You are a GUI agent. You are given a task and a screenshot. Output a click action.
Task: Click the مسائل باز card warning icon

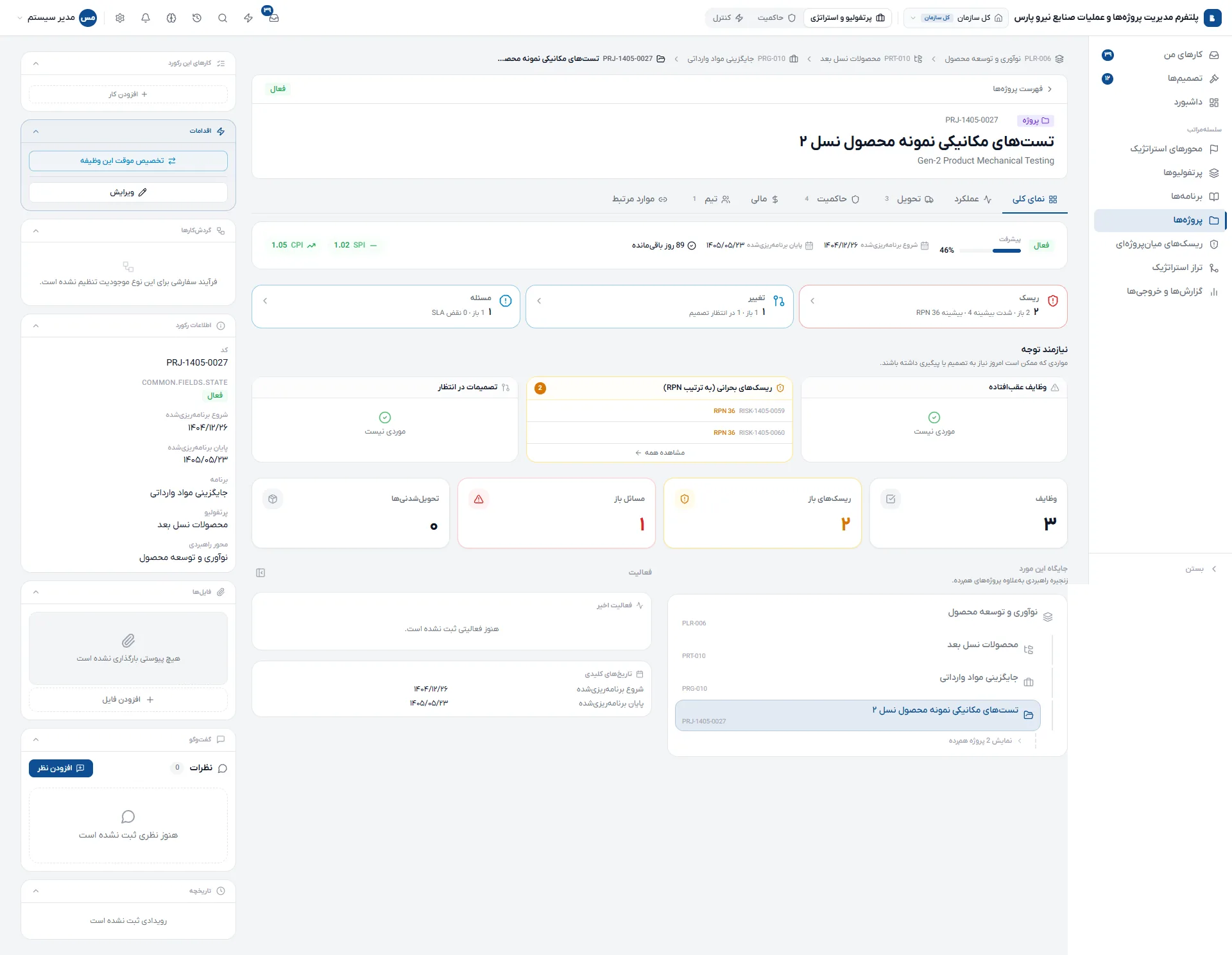479,499
